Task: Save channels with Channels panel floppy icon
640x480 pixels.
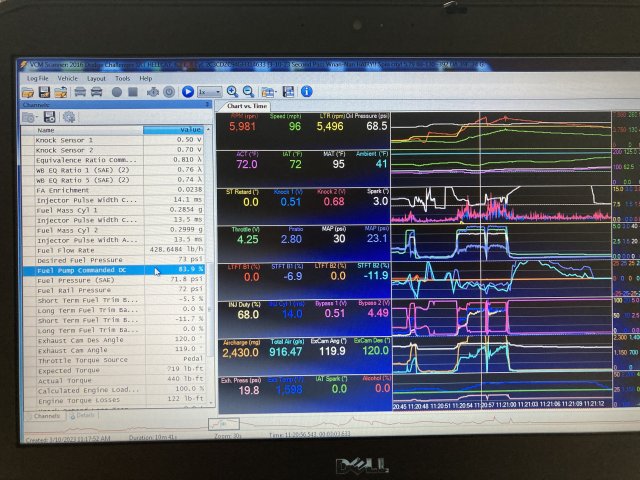Action: pyautogui.click(x=49, y=117)
